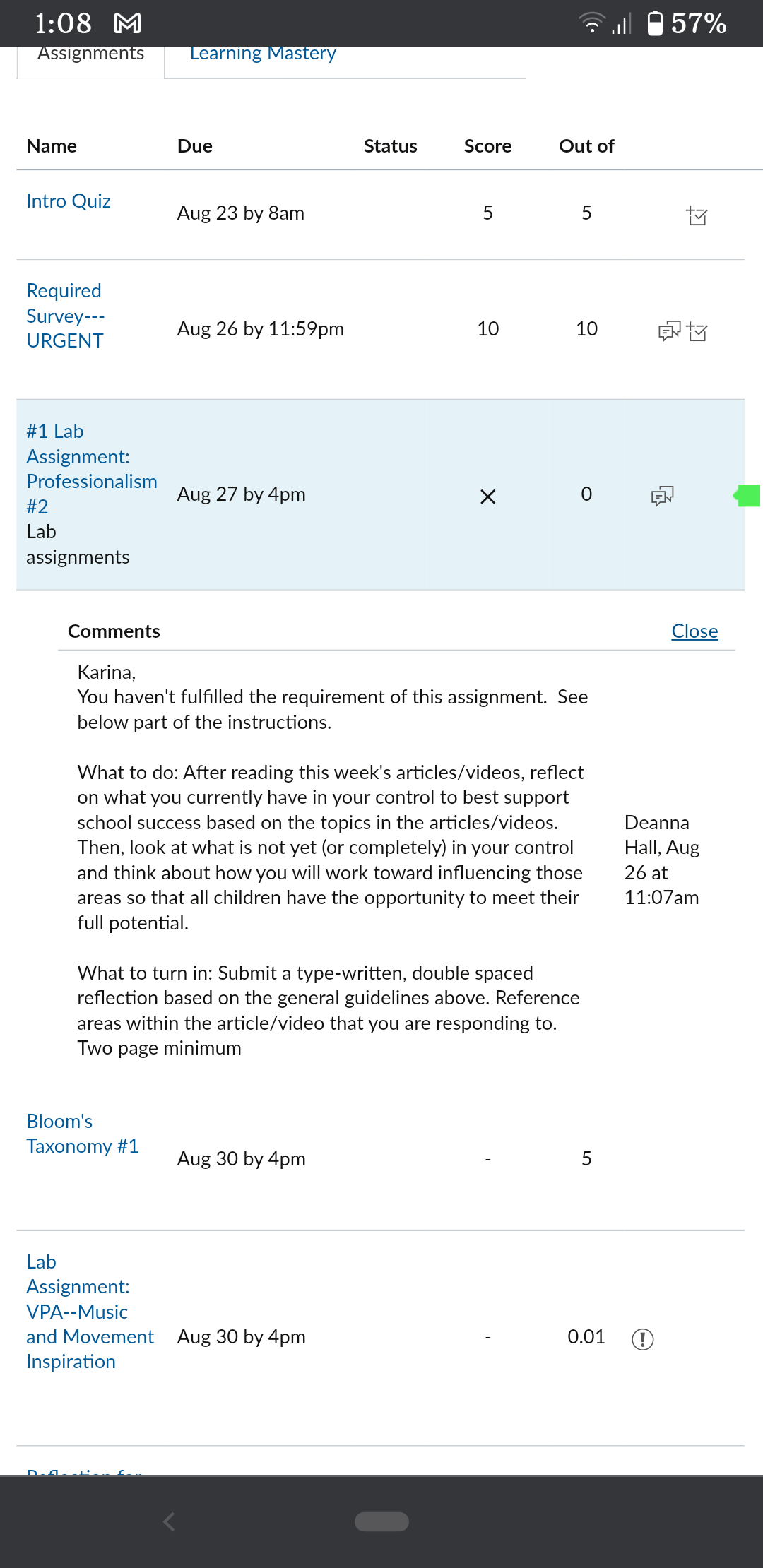Image resolution: width=763 pixels, height=1568 pixels.
Task: Select the Assignments tab
Action: [90, 54]
